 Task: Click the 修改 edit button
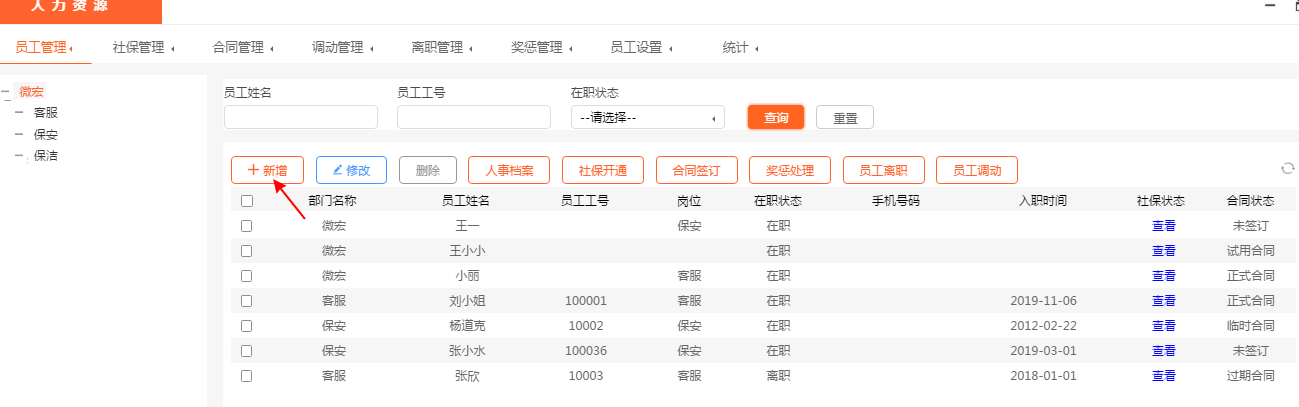(x=351, y=170)
